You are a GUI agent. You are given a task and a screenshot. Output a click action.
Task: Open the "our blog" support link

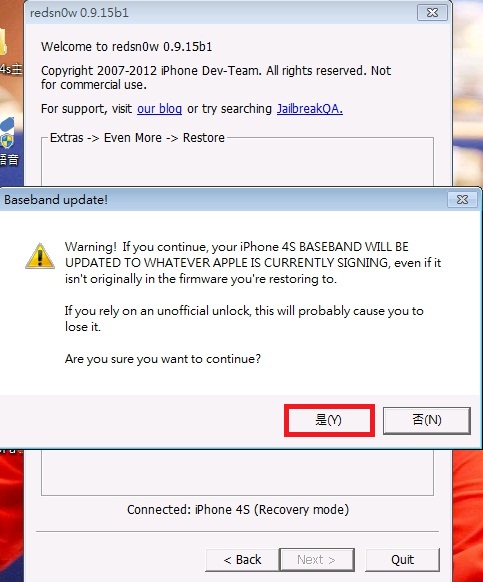click(159, 109)
